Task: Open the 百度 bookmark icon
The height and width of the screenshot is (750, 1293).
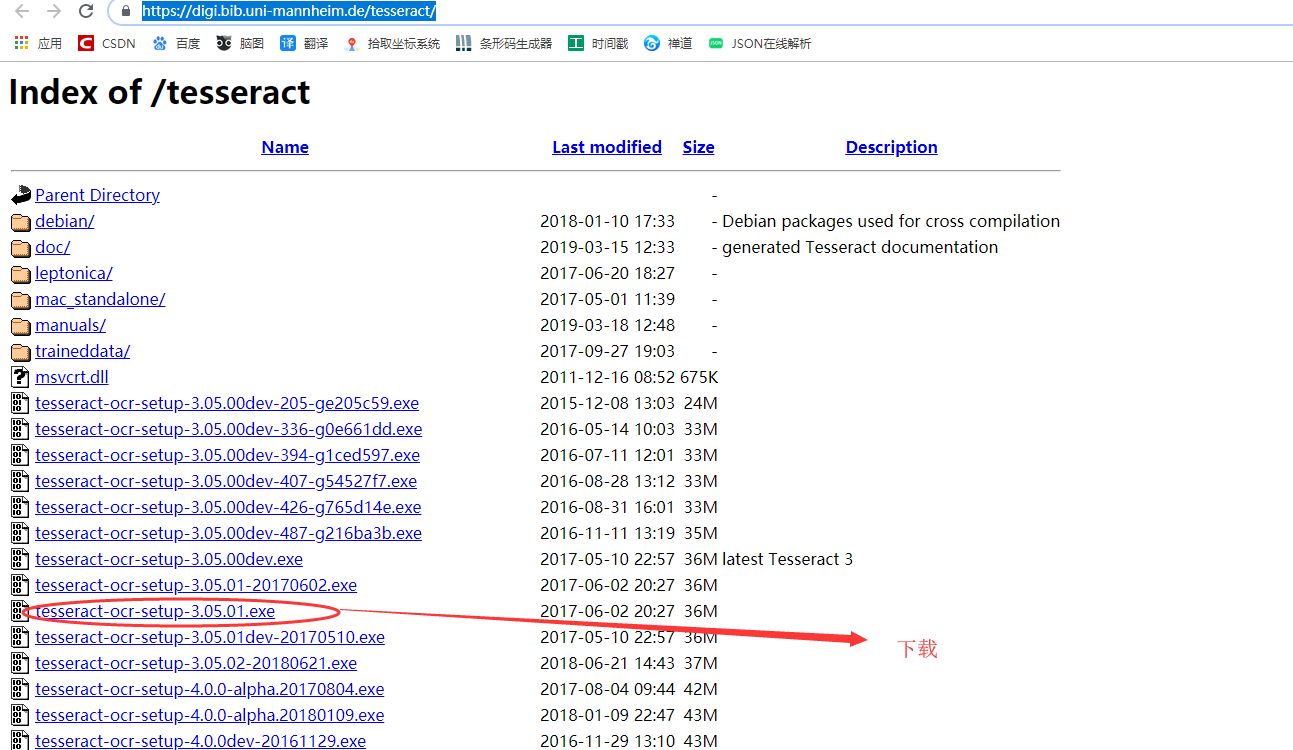Action: (x=160, y=43)
